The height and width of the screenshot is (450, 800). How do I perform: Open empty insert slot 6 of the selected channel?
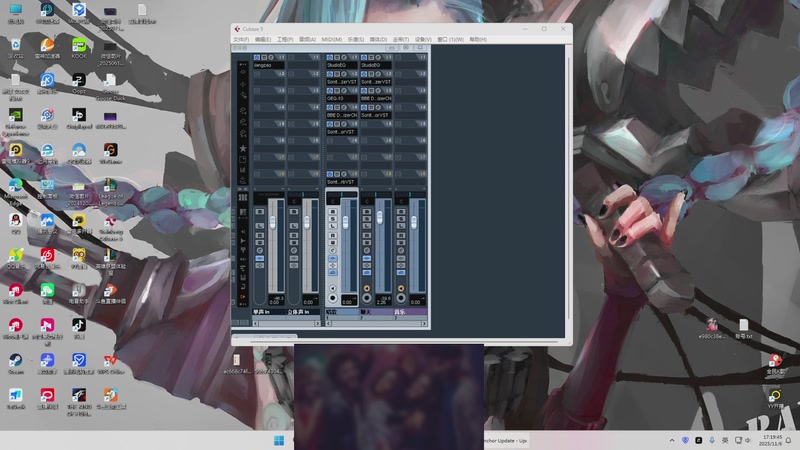341,148
